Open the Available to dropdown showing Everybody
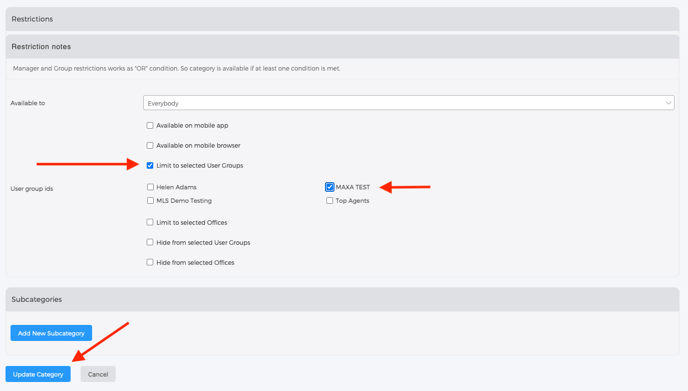688x391 pixels. coord(408,103)
